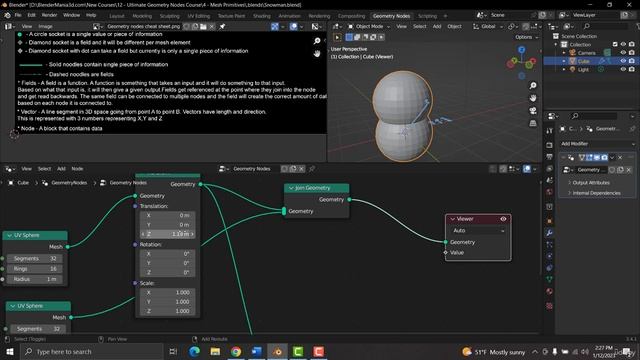Open the Edit menu
Viewport: 640px width, 360px height.
click(x=31, y=15)
